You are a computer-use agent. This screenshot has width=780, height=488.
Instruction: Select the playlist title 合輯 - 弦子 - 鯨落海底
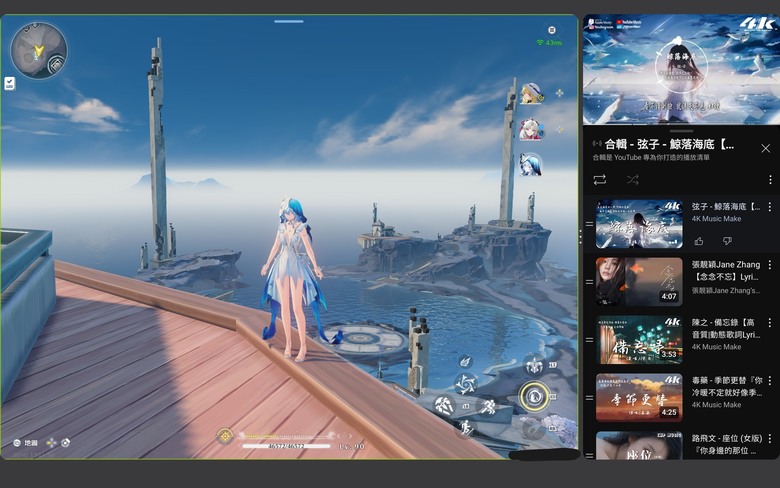click(x=669, y=145)
